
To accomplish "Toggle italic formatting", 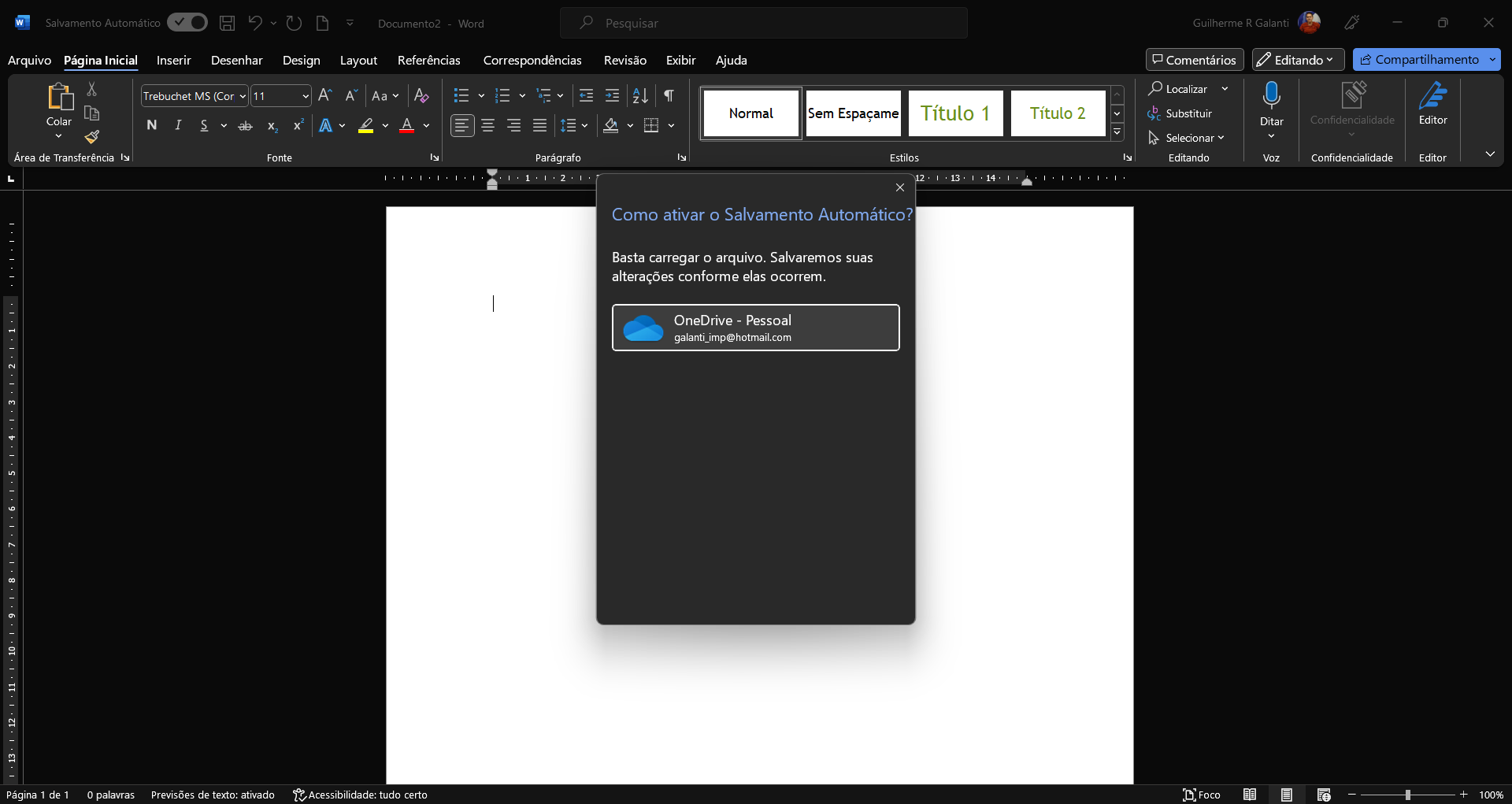I will 178,125.
